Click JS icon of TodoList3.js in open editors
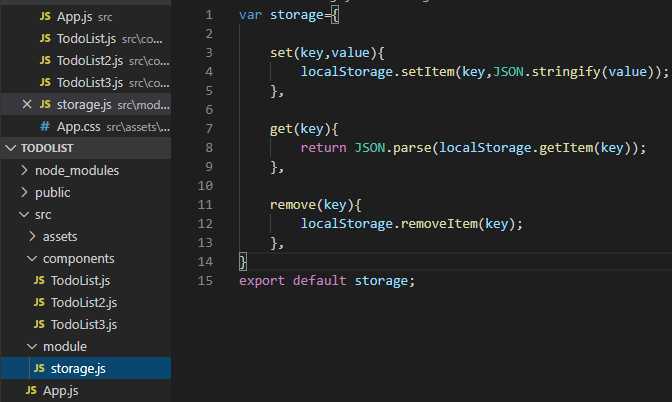 click(45, 83)
